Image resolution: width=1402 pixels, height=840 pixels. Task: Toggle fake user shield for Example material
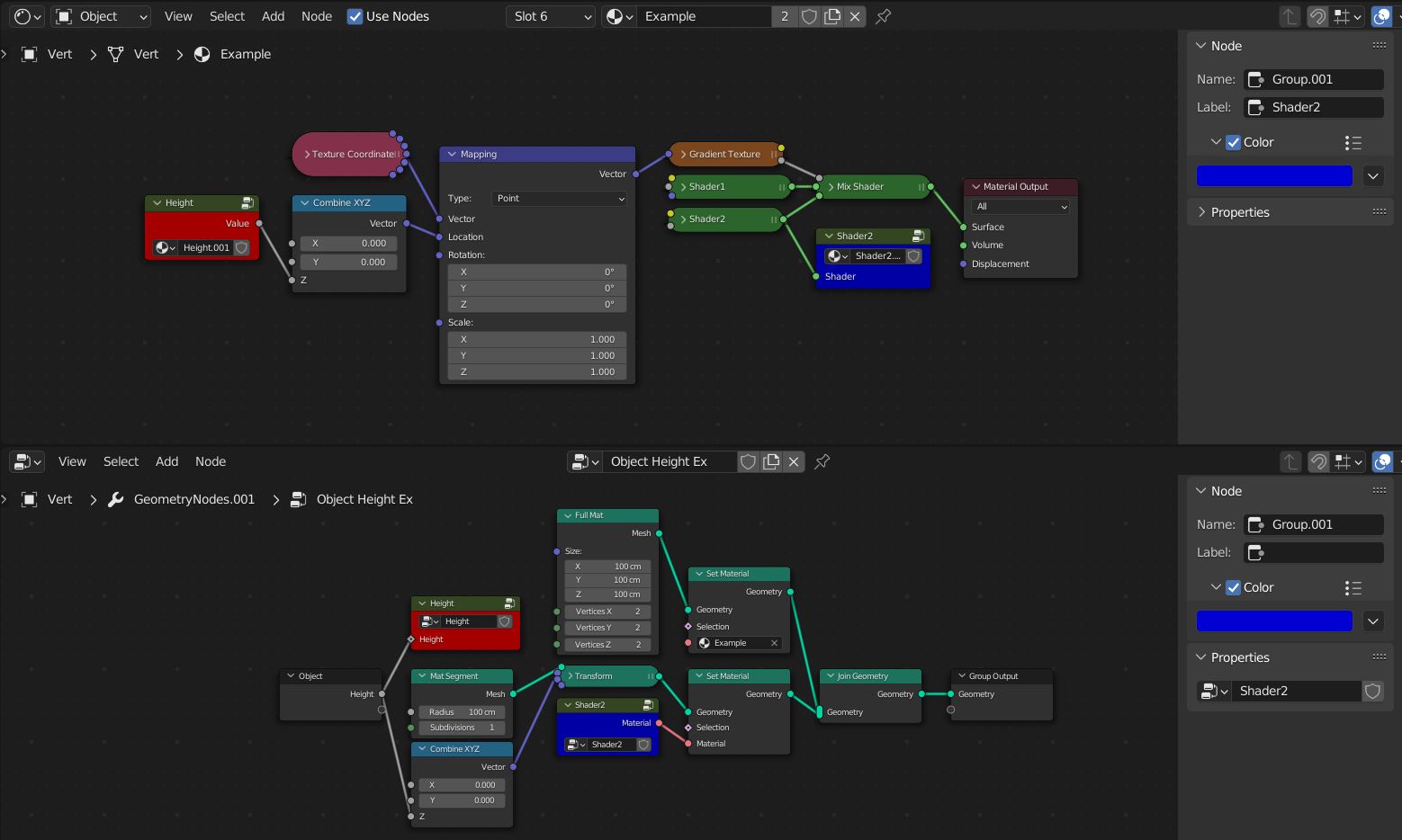pyautogui.click(x=809, y=16)
